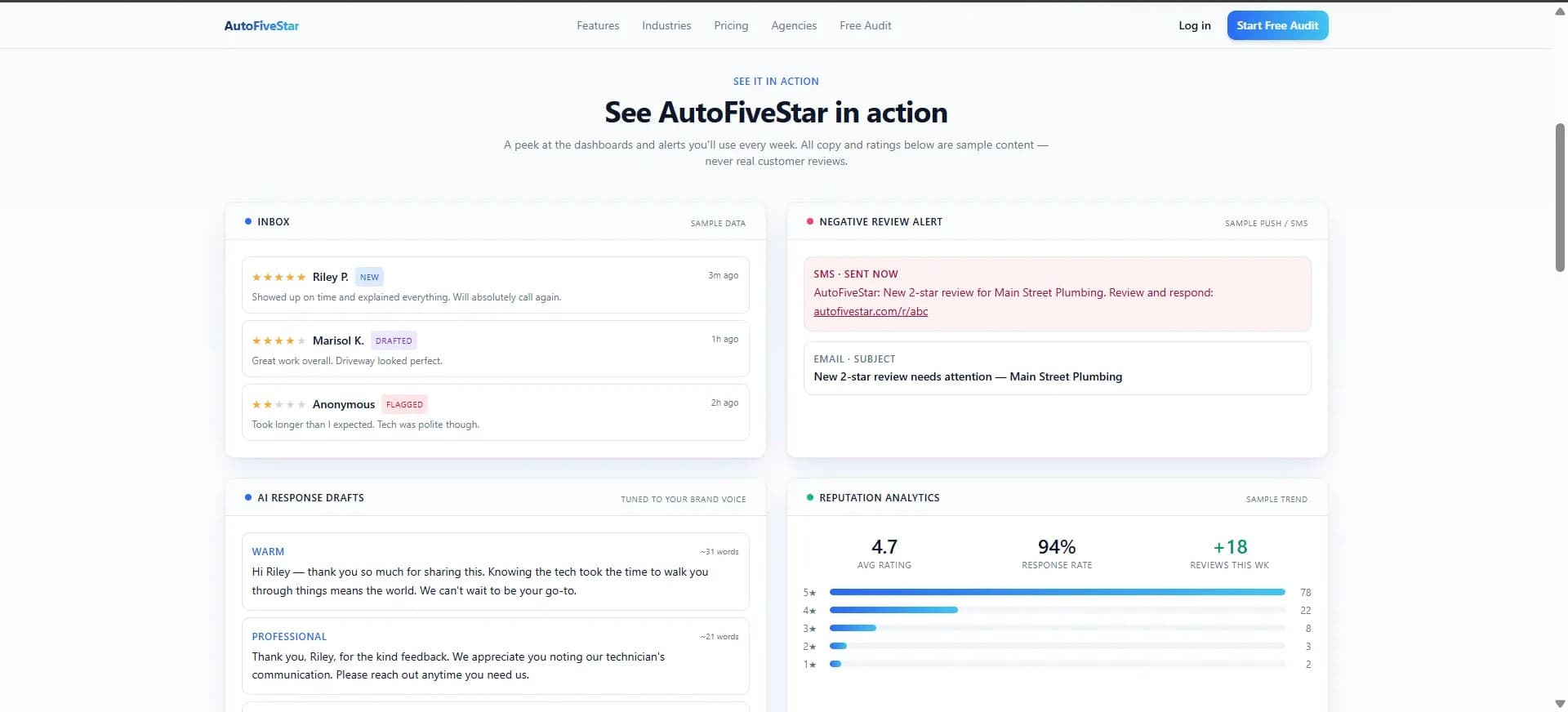Click Riley P.'s five-star rating icons

[x=278, y=277]
